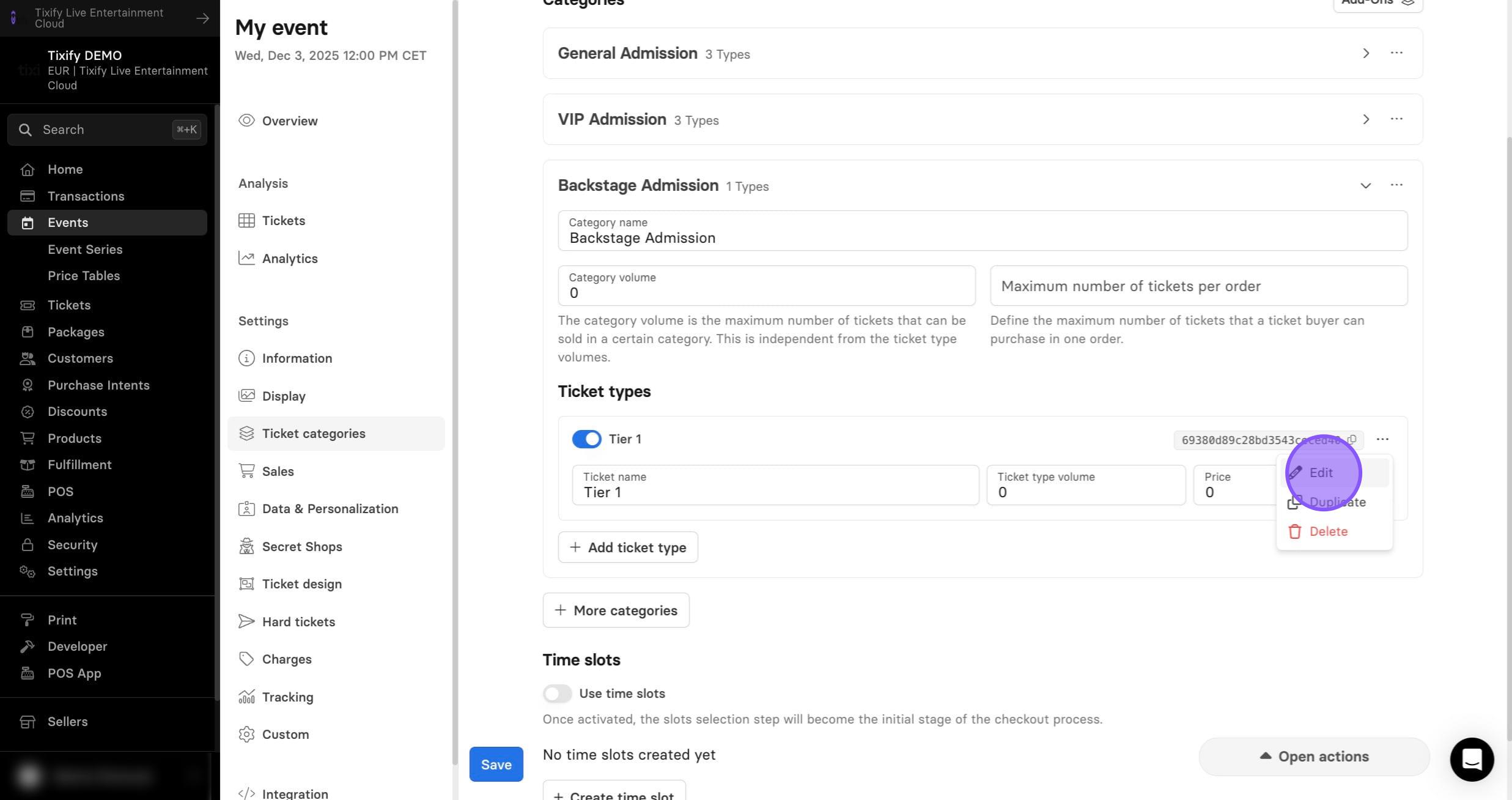
Task: Open Discounts section
Action: pyautogui.click(x=107, y=412)
